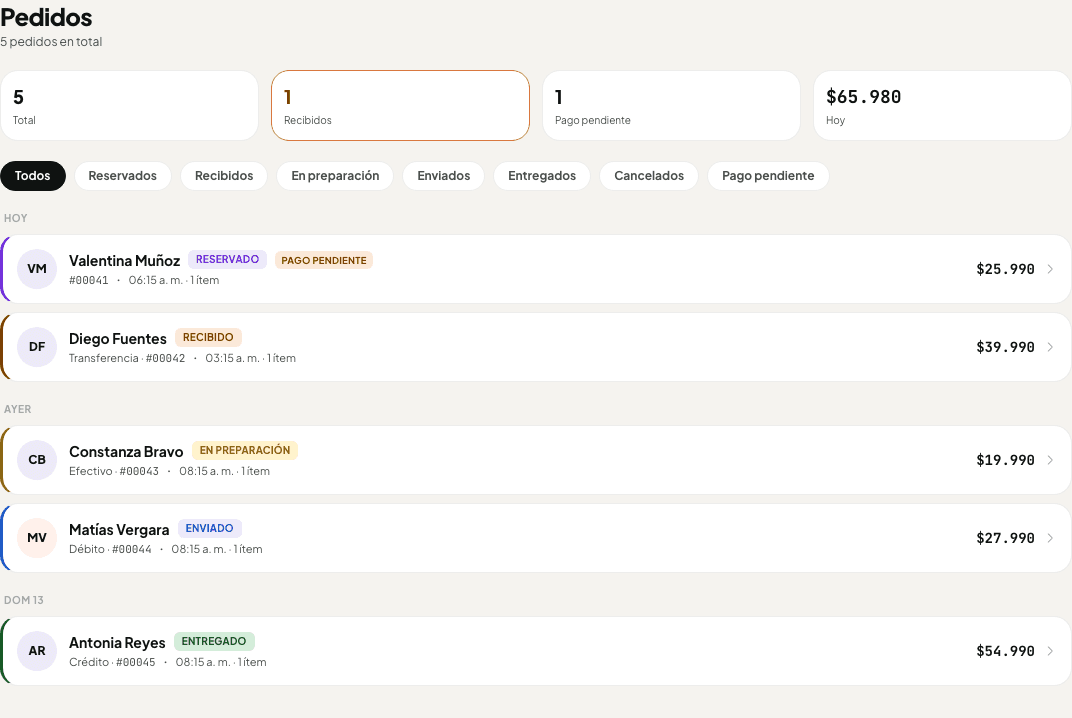Open Antonia Reyes order via its chevron
This screenshot has height=718, width=1072.
point(1050,650)
